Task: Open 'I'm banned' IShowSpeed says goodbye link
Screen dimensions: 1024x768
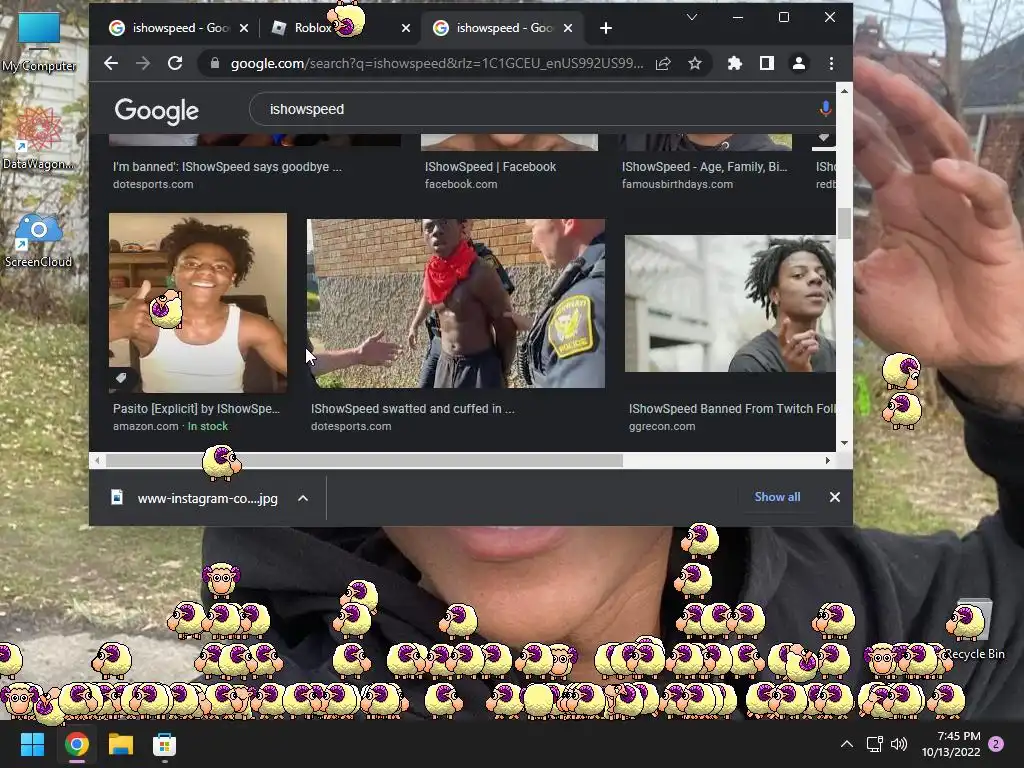Action: click(x=227, y=167)
